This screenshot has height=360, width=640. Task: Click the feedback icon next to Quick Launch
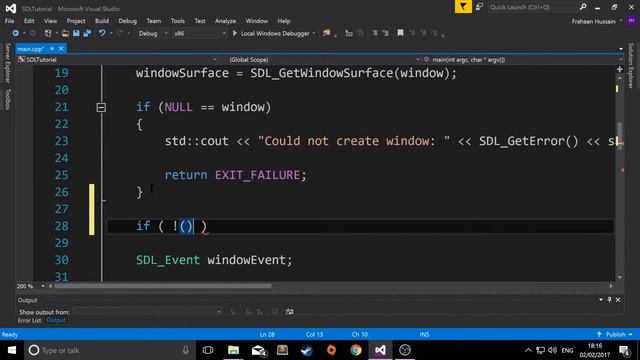pos(479,7)
